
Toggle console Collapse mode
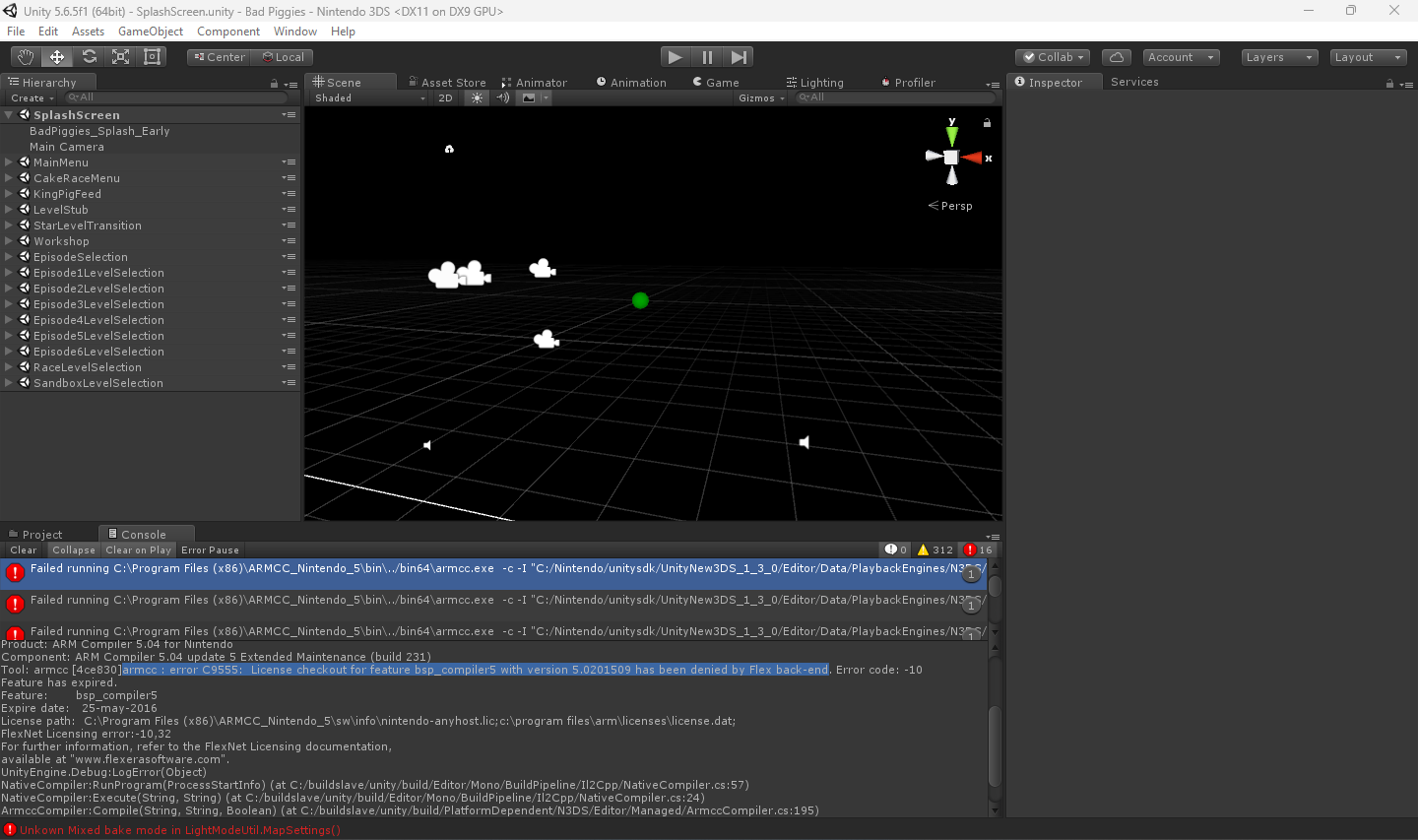click(x=74, y=550)
